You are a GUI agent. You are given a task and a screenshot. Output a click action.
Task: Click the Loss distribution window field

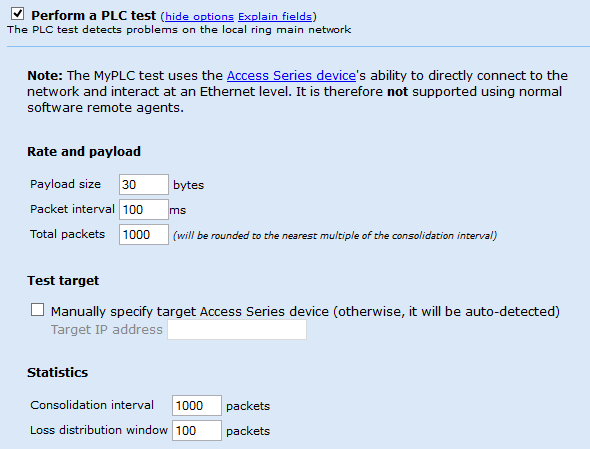tap(197, 431)
